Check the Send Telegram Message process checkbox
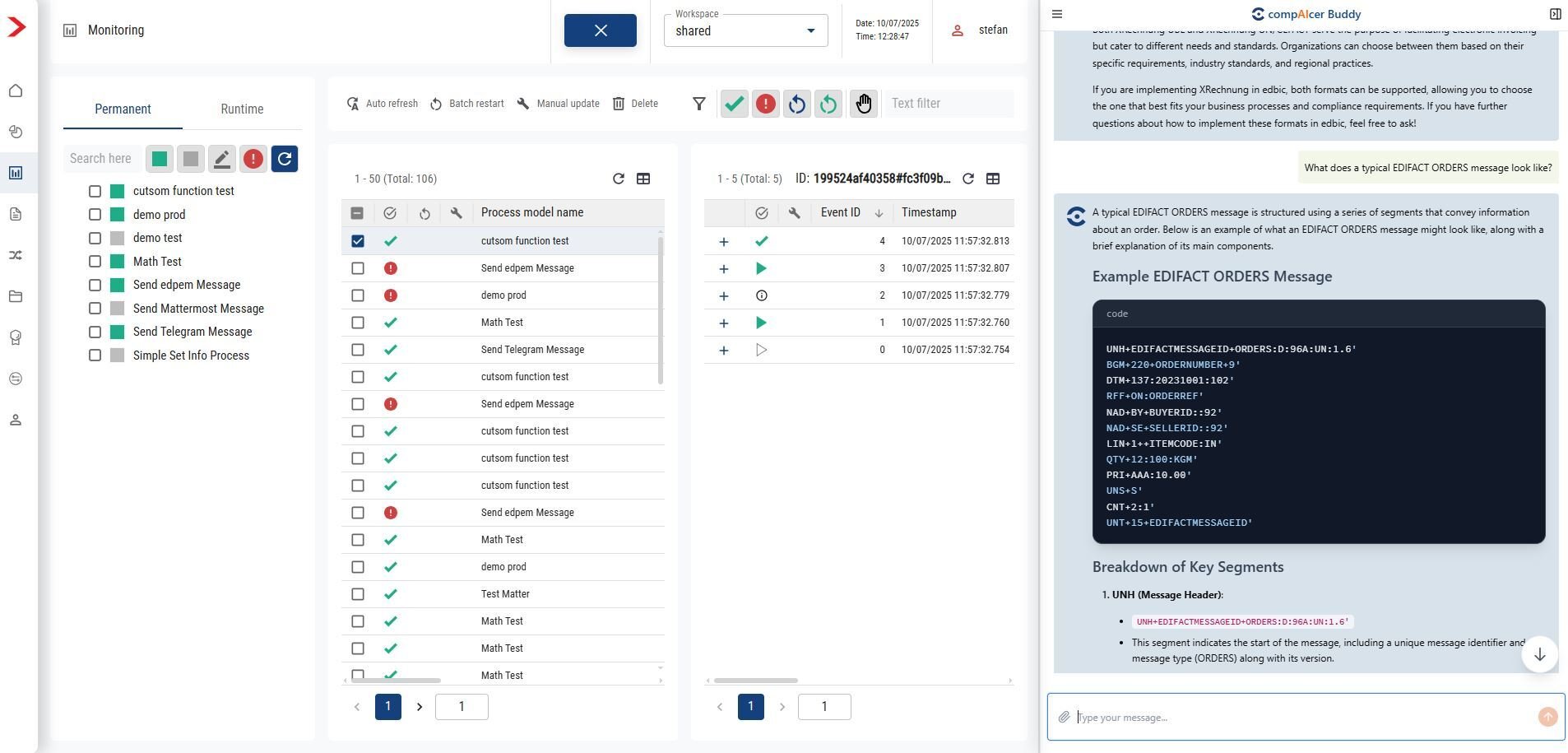This screenshot has width=1568, height=753. tap(95, 332)
